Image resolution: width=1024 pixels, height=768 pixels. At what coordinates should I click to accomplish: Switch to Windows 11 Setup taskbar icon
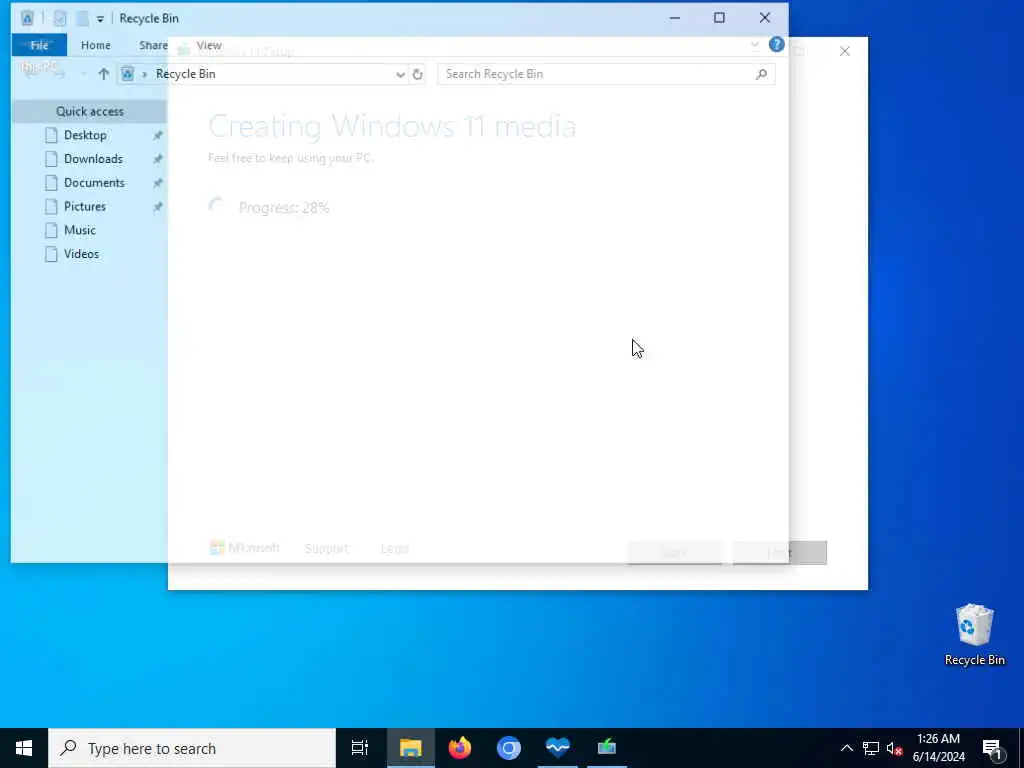[607, 748]
